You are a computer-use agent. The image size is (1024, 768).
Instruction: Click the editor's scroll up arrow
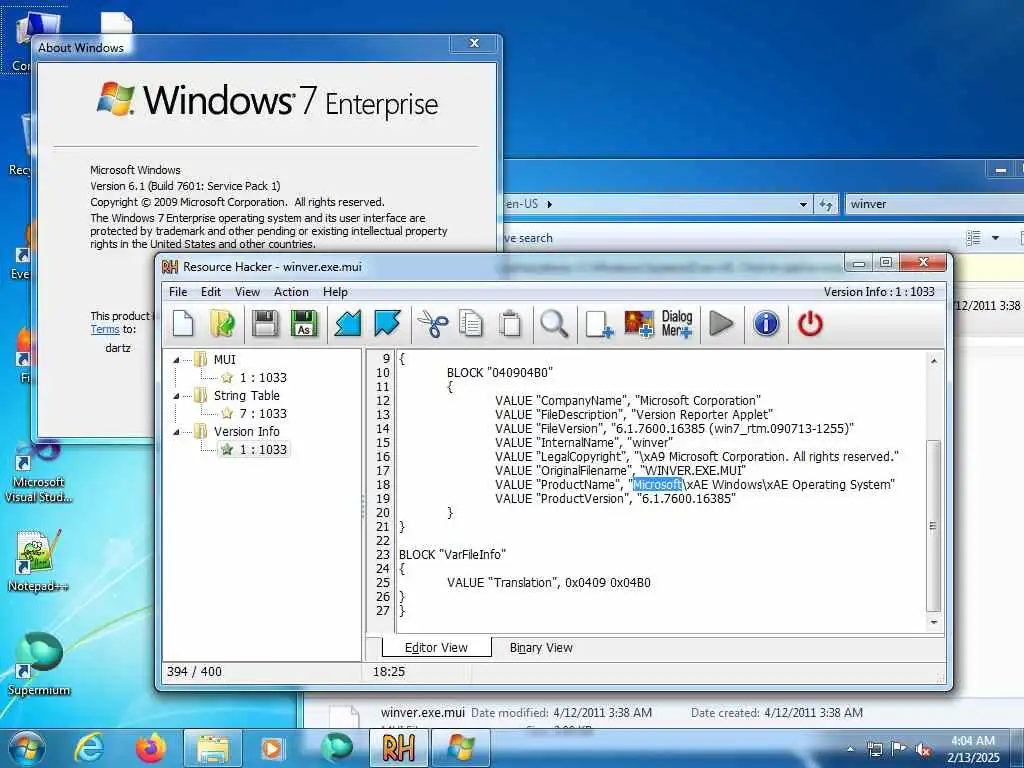[x=934, y=360]
